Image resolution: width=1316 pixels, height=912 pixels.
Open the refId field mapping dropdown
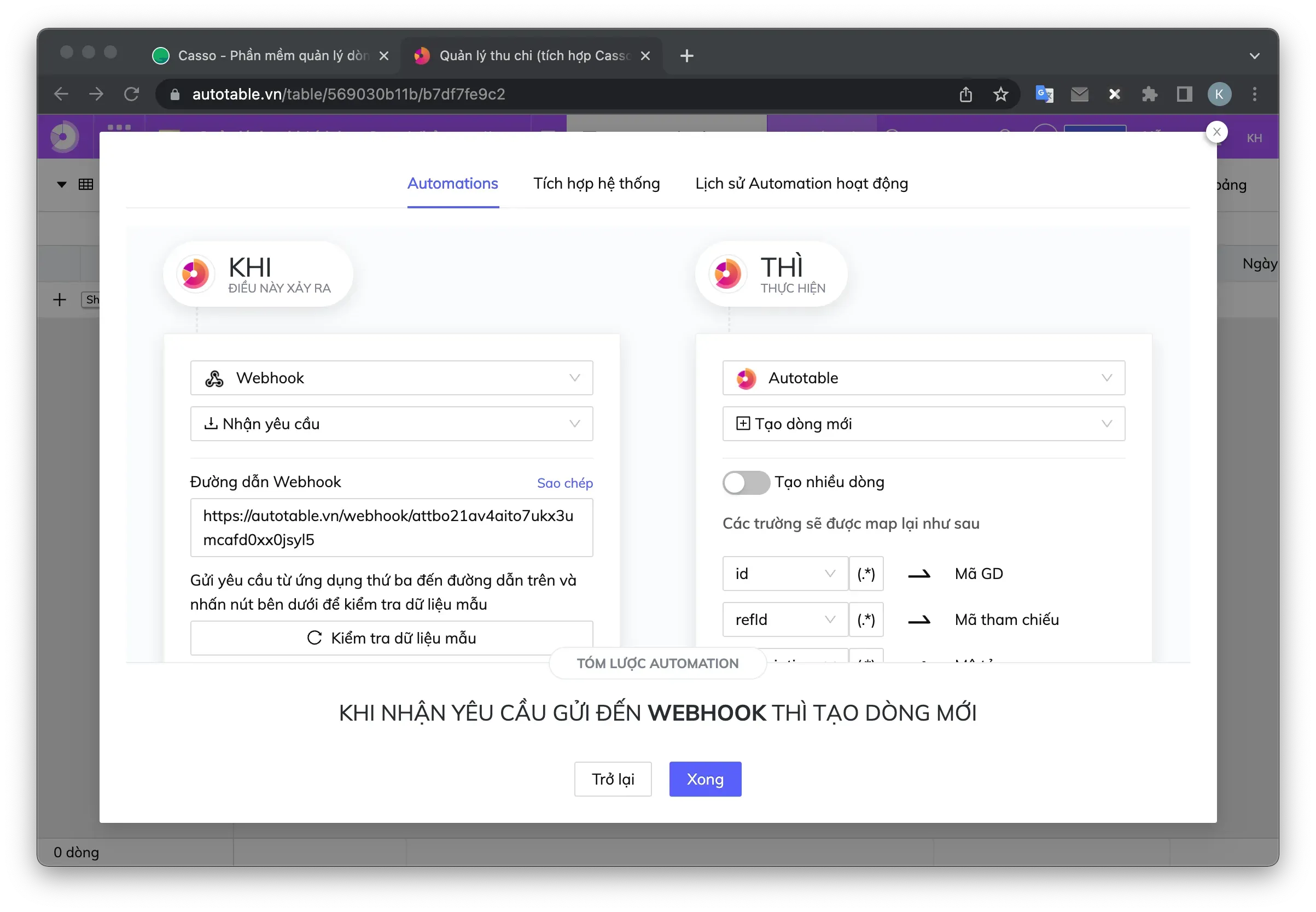(785, 619)
